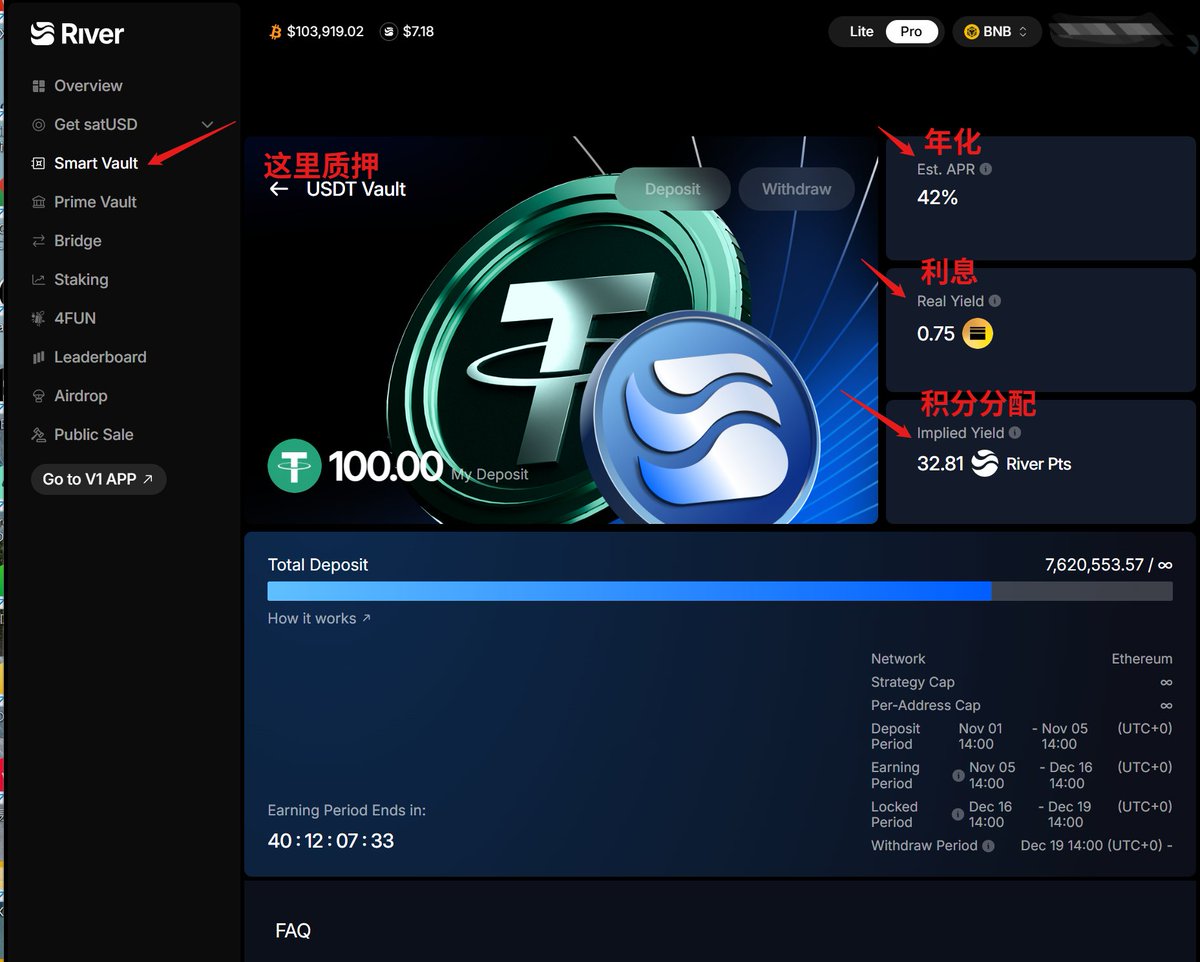Screen dimensions: 1200x962
Task: Click the Locked Period info icon
Action: [959, 814]
